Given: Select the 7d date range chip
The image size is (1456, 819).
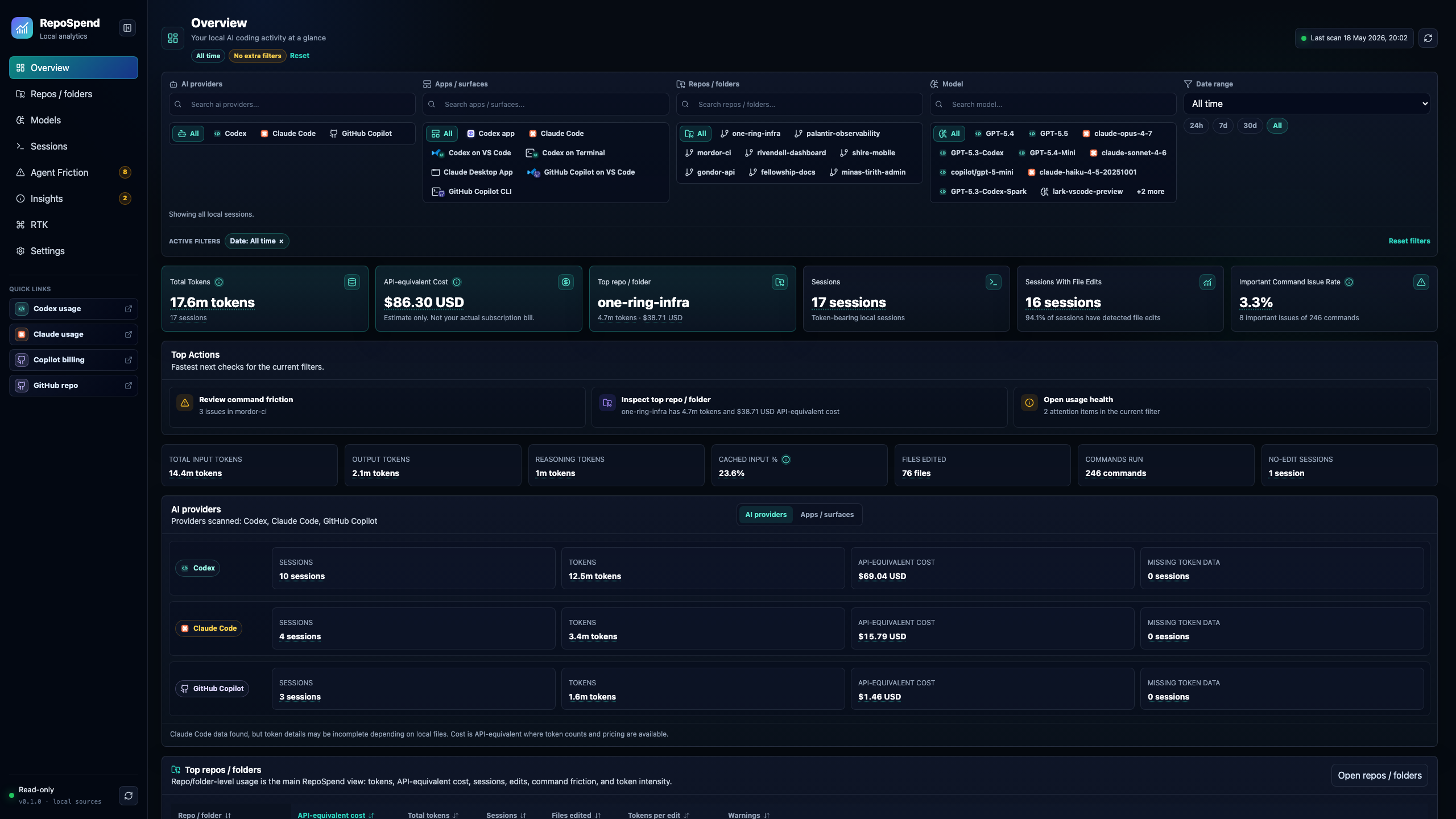Looking at the screenshot, I should tap(1223, 126).
